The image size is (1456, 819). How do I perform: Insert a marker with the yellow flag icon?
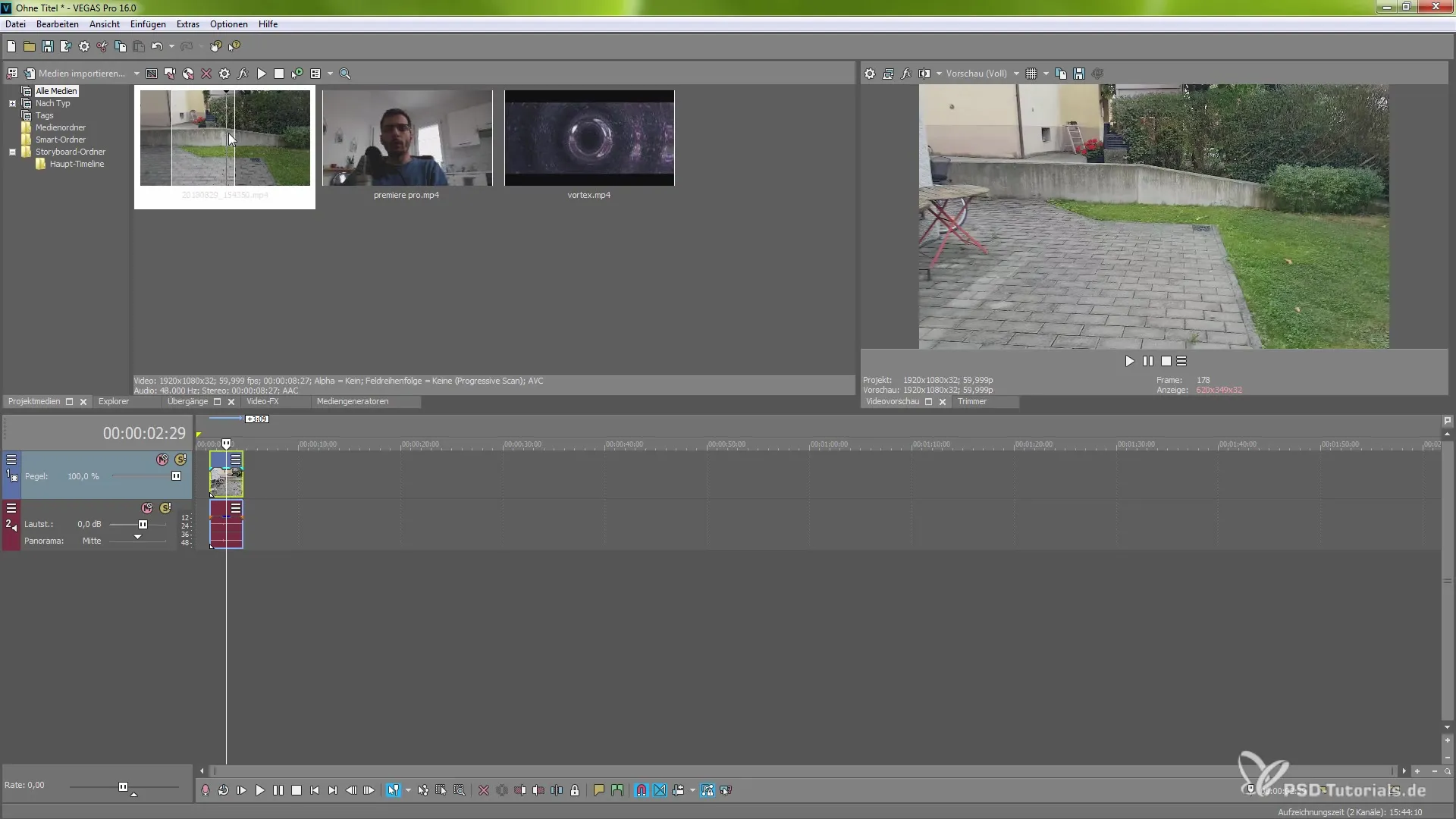(x=599, y=790)
